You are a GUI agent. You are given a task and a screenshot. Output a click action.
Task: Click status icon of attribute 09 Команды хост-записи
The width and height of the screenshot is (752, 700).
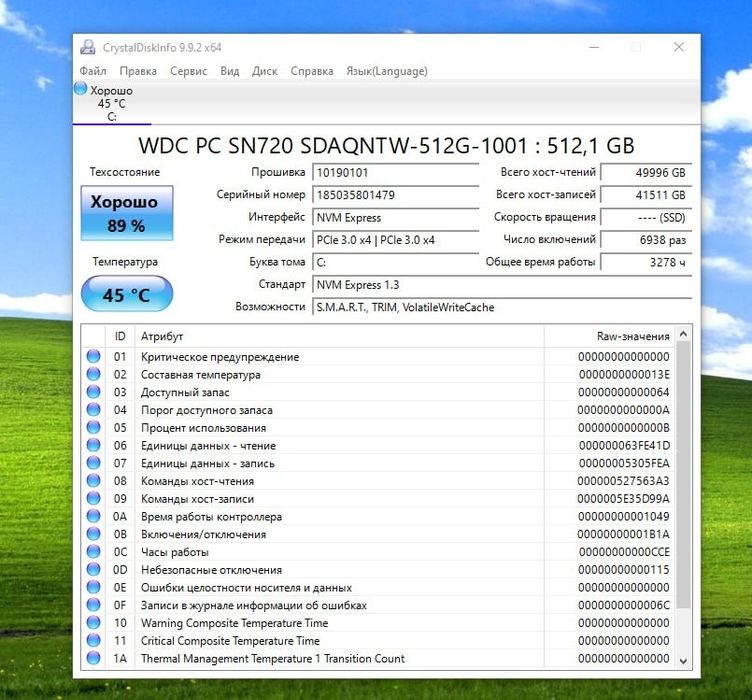pyautogui.click(x=94, y=499)
